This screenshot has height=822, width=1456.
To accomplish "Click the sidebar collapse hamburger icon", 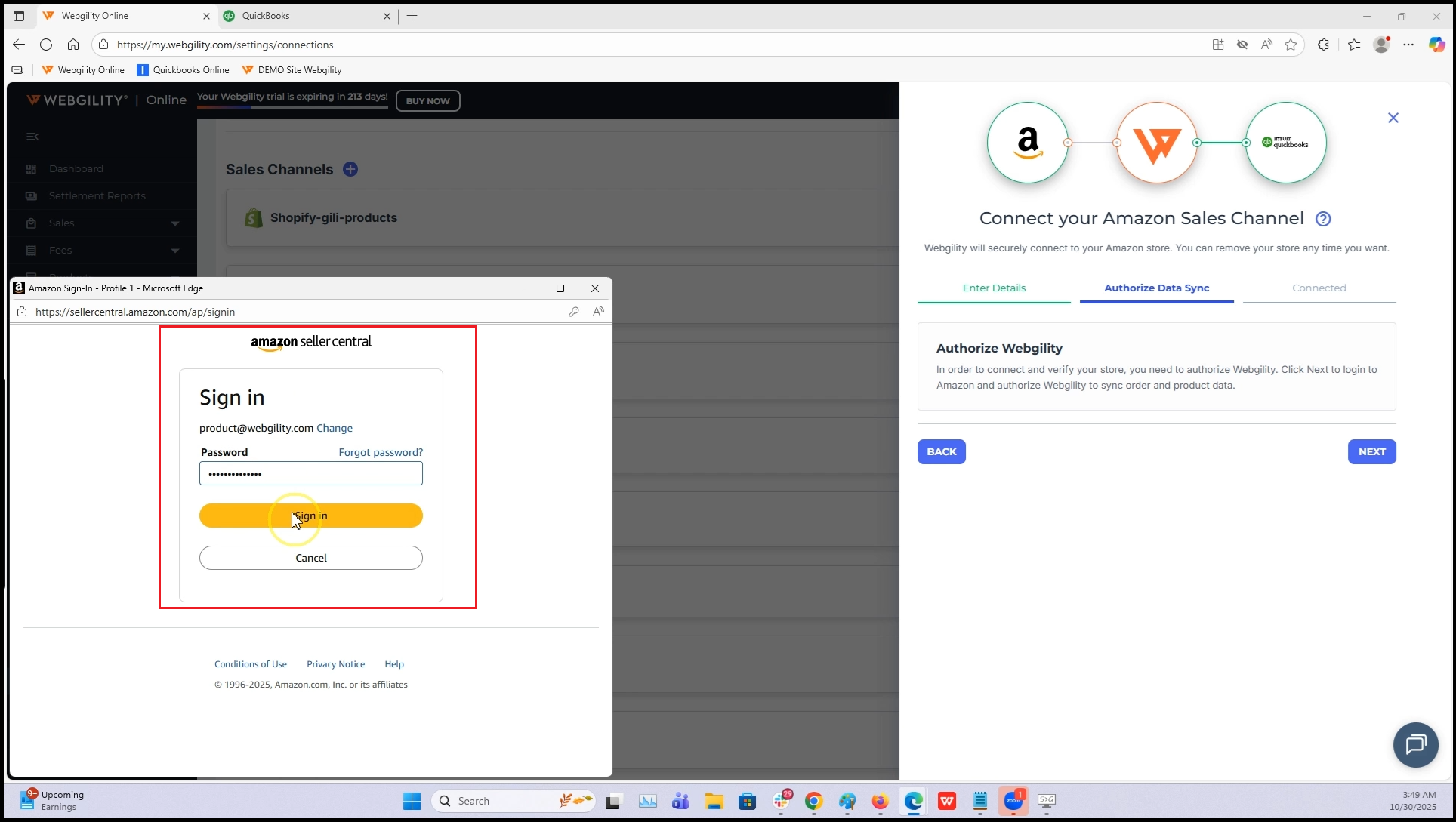I will click(32, 137).
